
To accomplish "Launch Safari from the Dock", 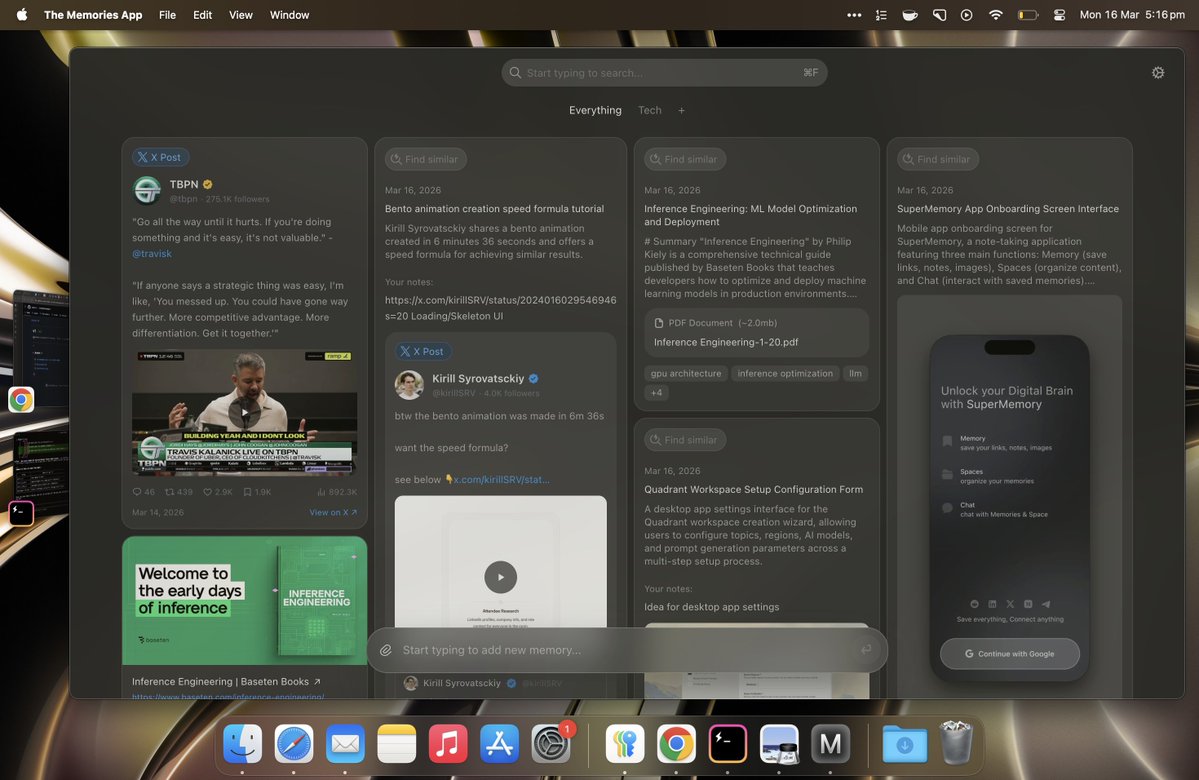I will click(x=294, y=743).
